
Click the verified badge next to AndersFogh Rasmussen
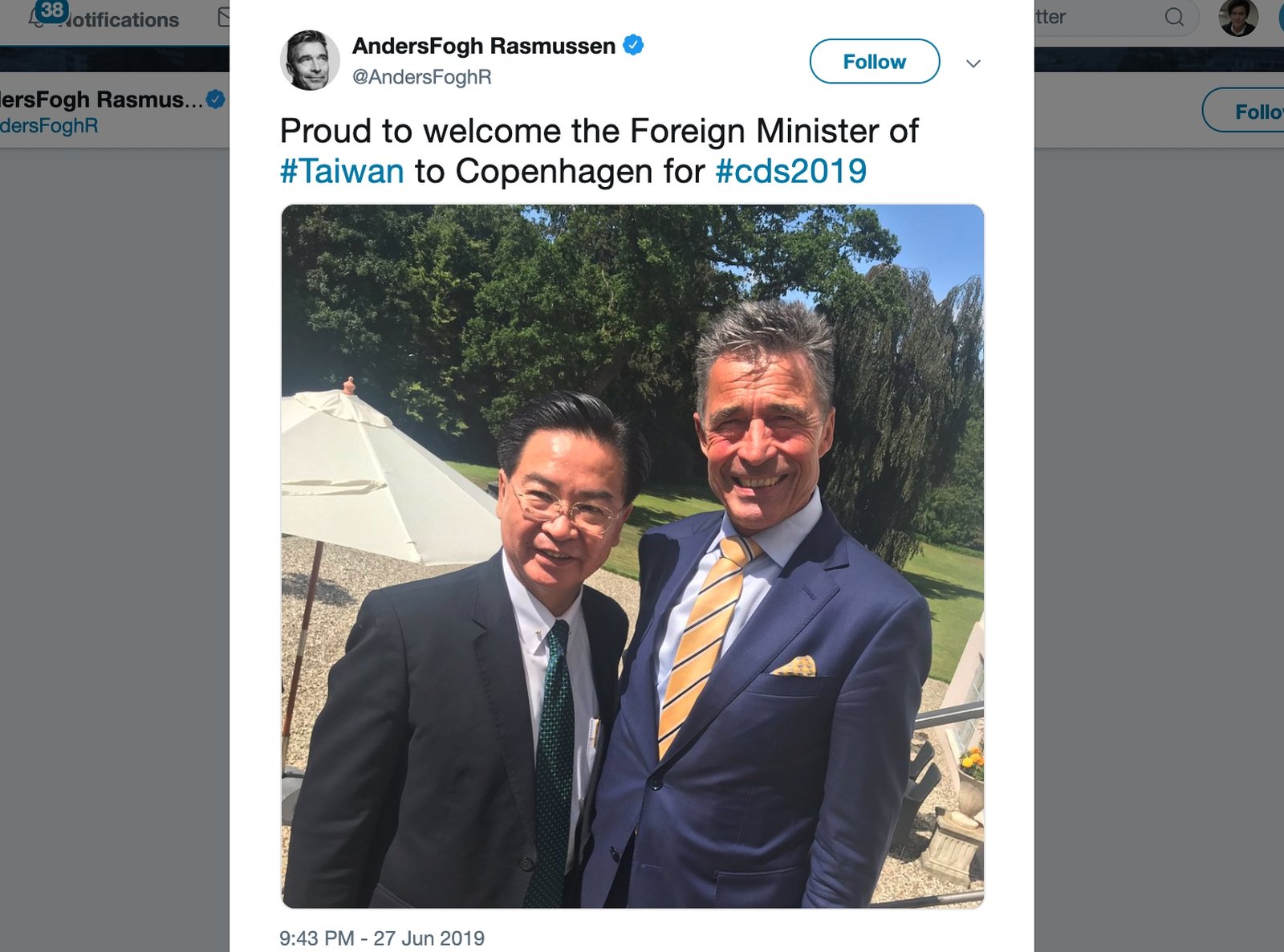[x=634, y=46]
